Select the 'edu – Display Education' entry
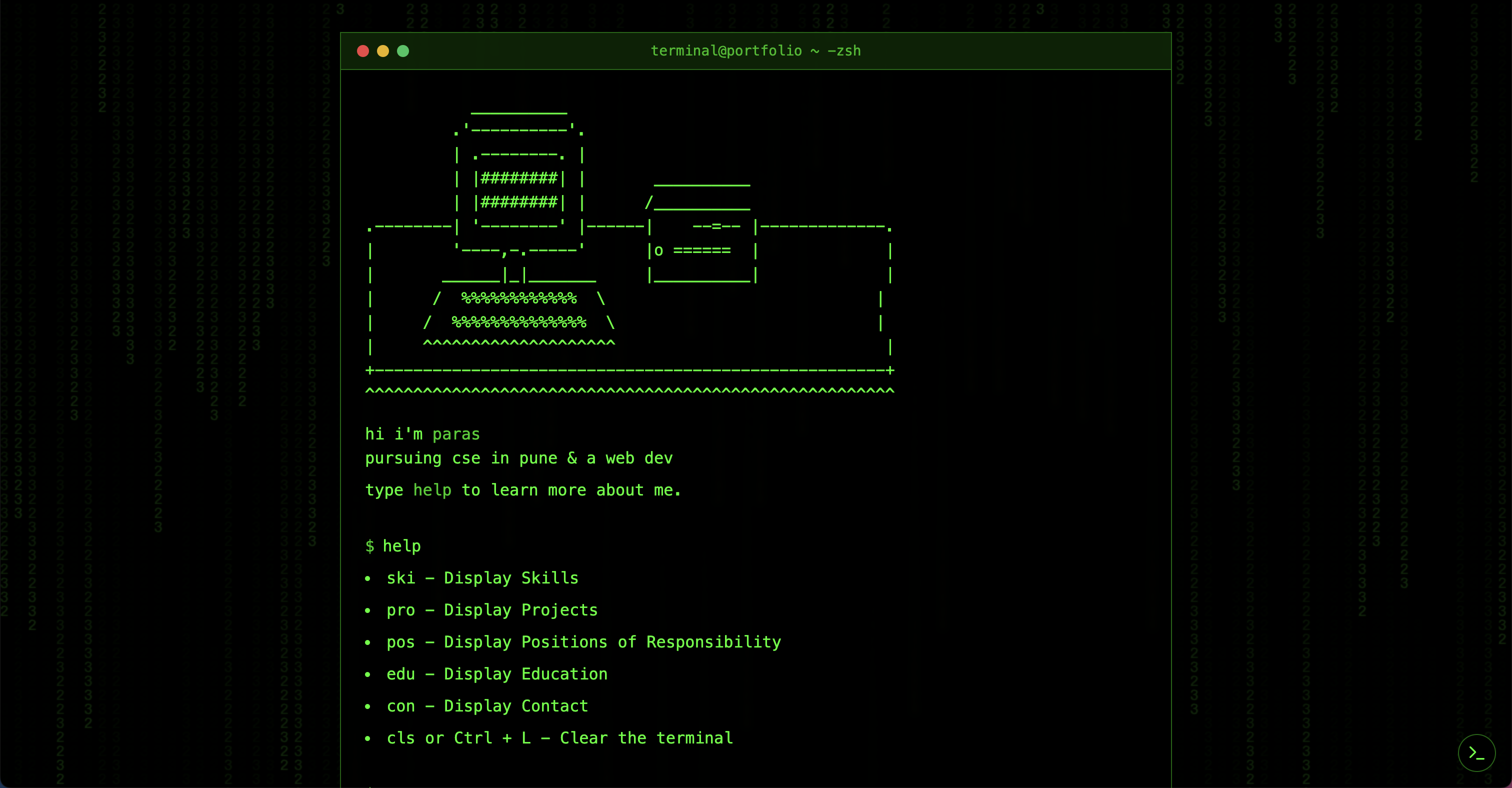1512x788 pixels. pos(496,673)
